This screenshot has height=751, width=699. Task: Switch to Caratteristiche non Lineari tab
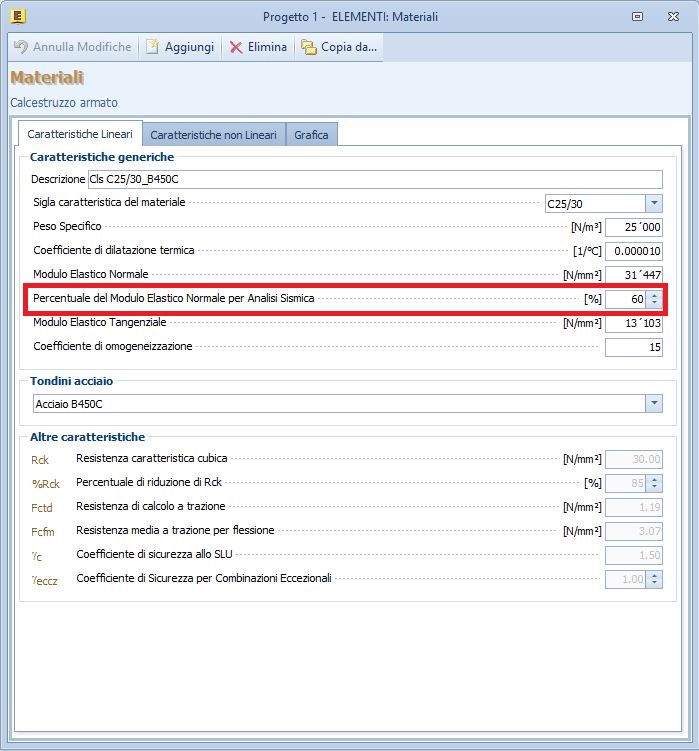click(x=213, y=135)
